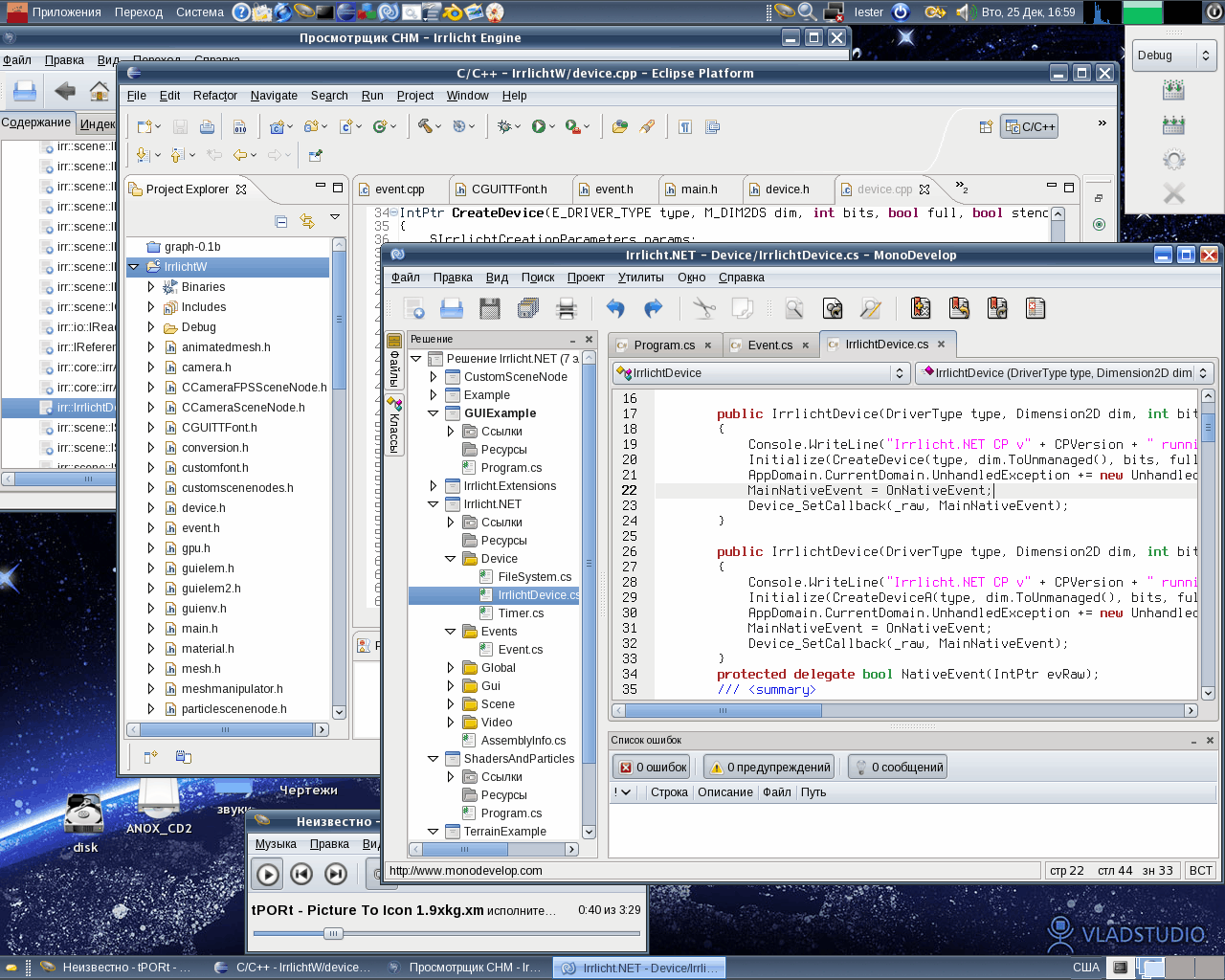Click Eclipse Print icon in toolbar
1225x980 pixels.
pyautogui.click(x=207, y=126)
